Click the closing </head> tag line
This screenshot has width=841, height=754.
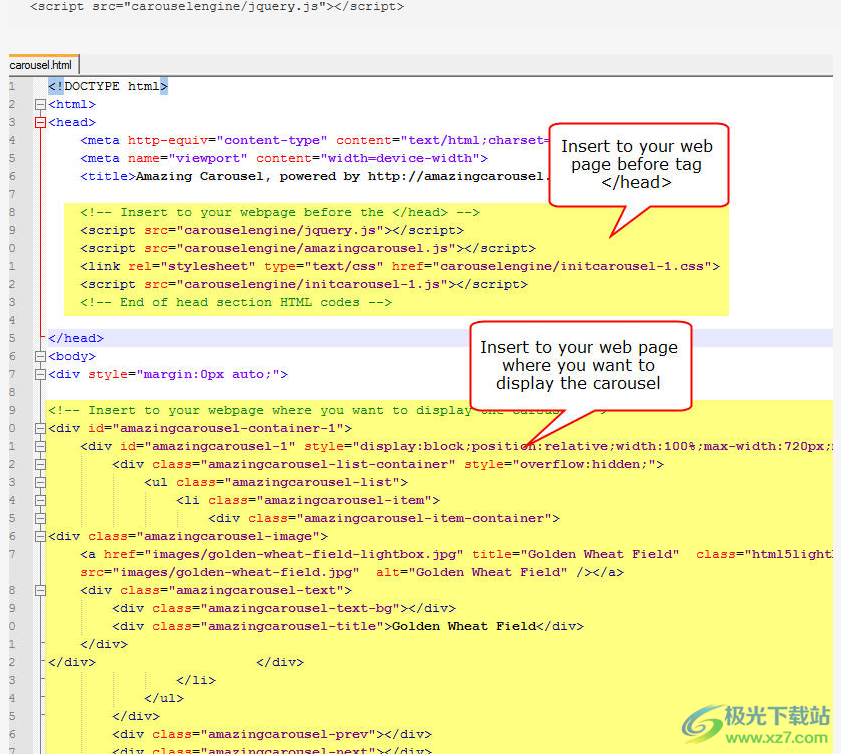click(76, 338)
